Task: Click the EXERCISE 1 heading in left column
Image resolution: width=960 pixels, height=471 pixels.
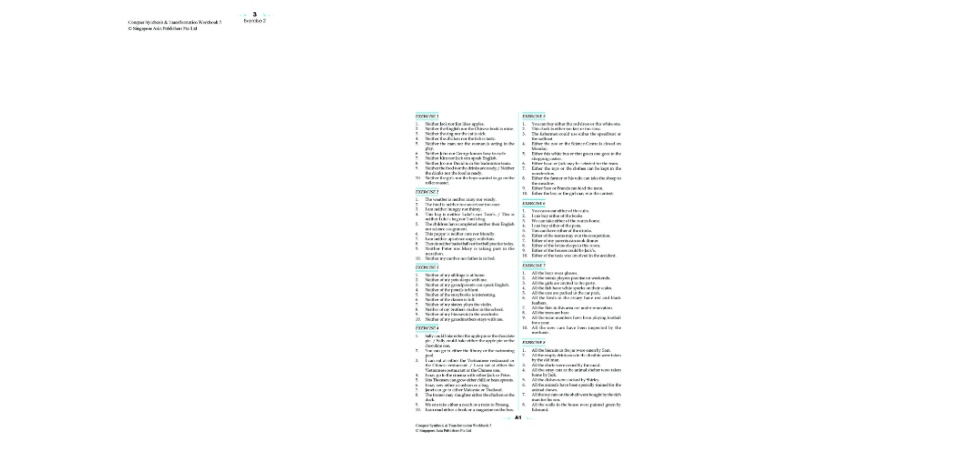Action: pos(427,116)
